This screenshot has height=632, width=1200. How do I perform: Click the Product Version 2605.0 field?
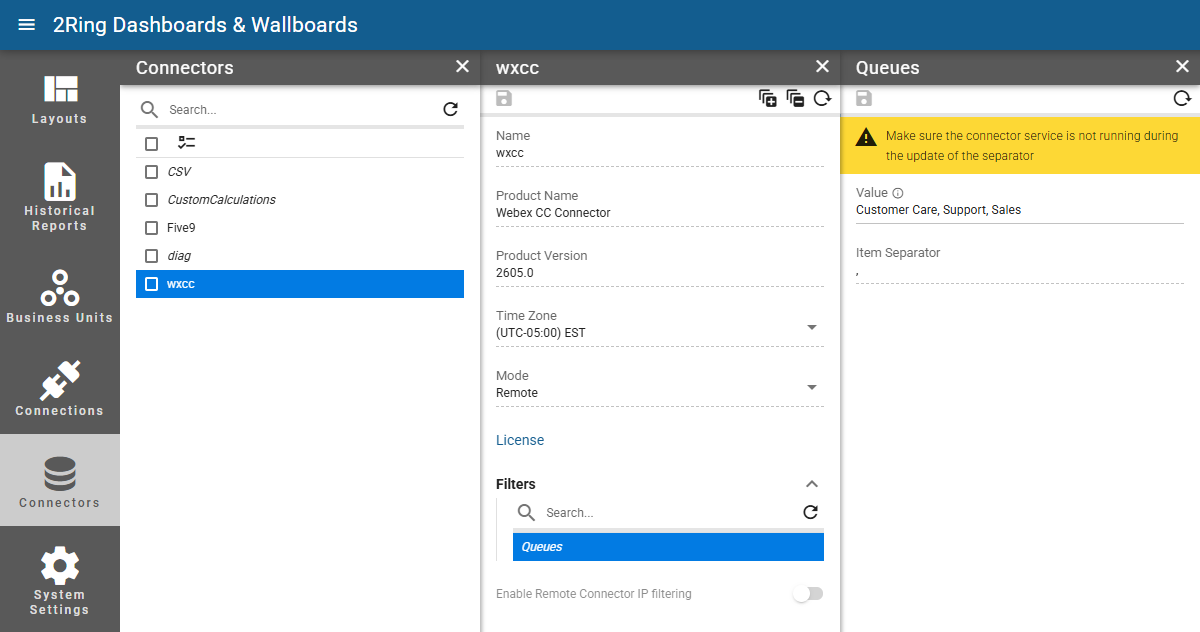click(660, 273)
